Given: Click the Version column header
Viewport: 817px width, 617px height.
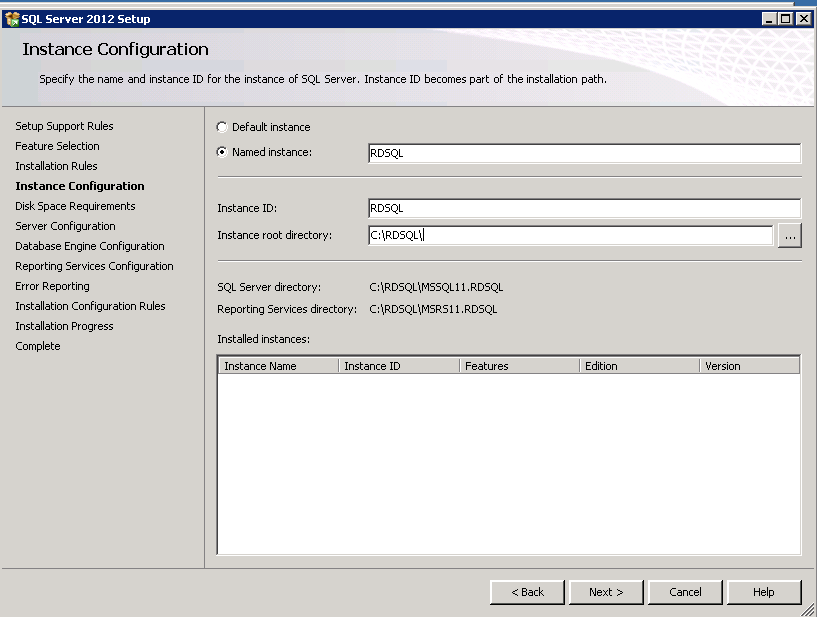Looking at the screenshot, I should [749, 366].
